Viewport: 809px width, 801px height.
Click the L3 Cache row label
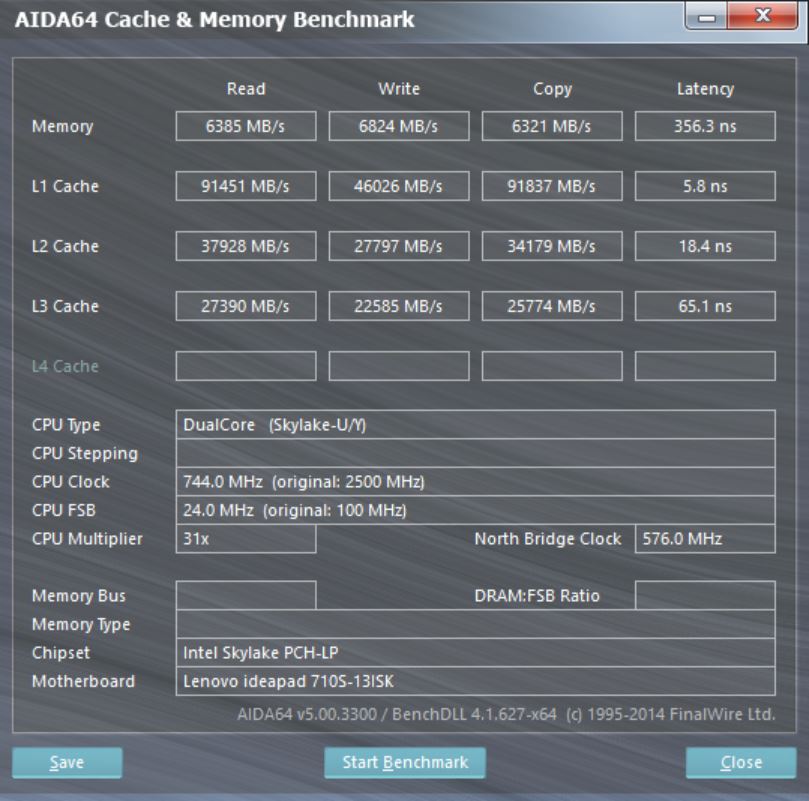65,306
